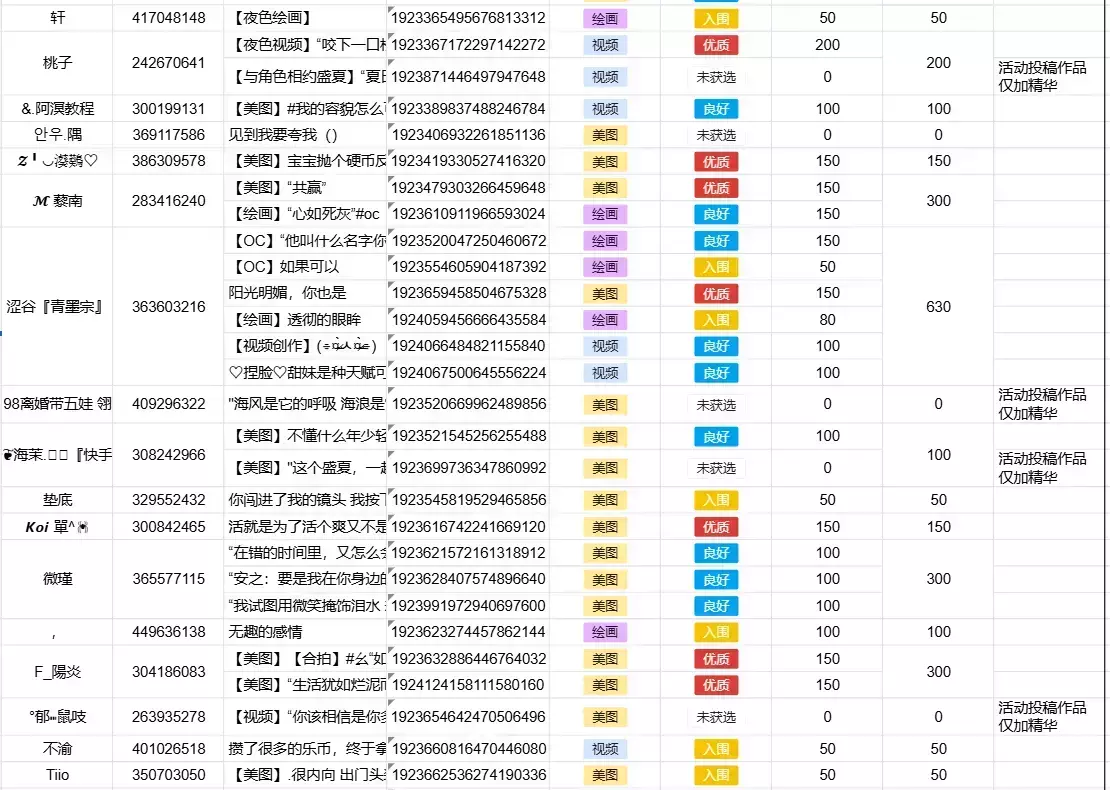Select the F_陽炎 name cell
The width and height of the screenshot is (1110, 790).
[57, 672]
